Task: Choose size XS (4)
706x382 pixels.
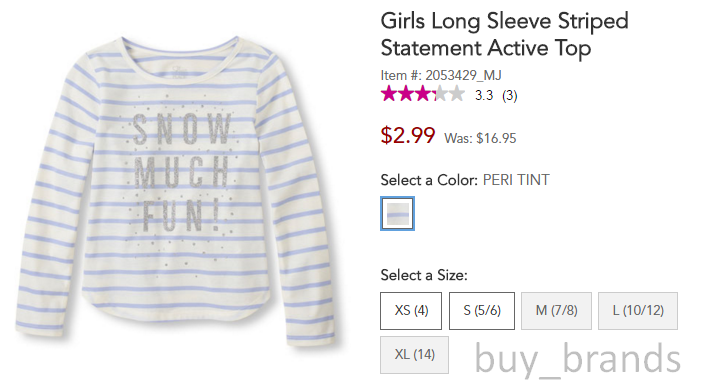Action: point(411,311)
